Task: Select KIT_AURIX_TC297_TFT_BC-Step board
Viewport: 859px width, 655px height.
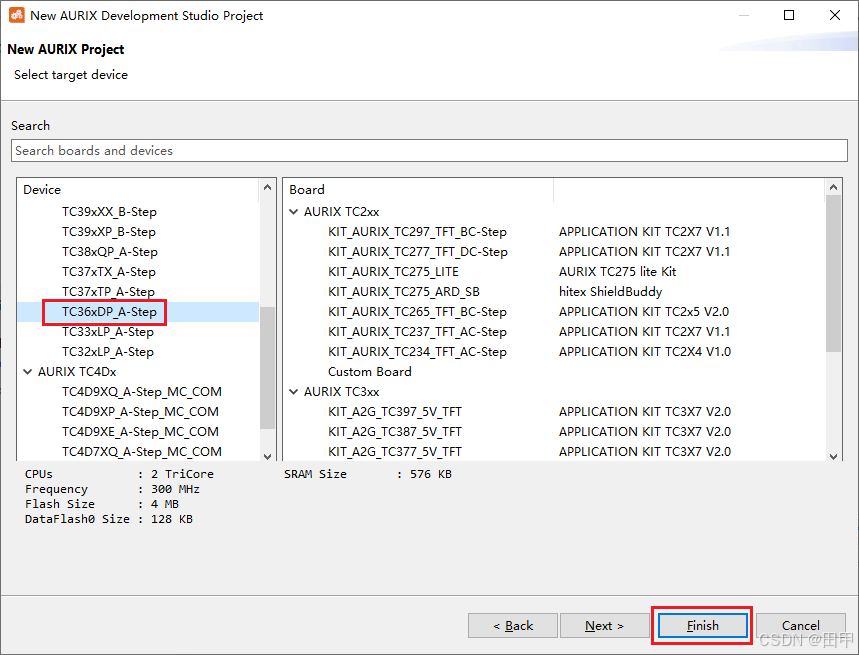Action: (x=417, y=232)
